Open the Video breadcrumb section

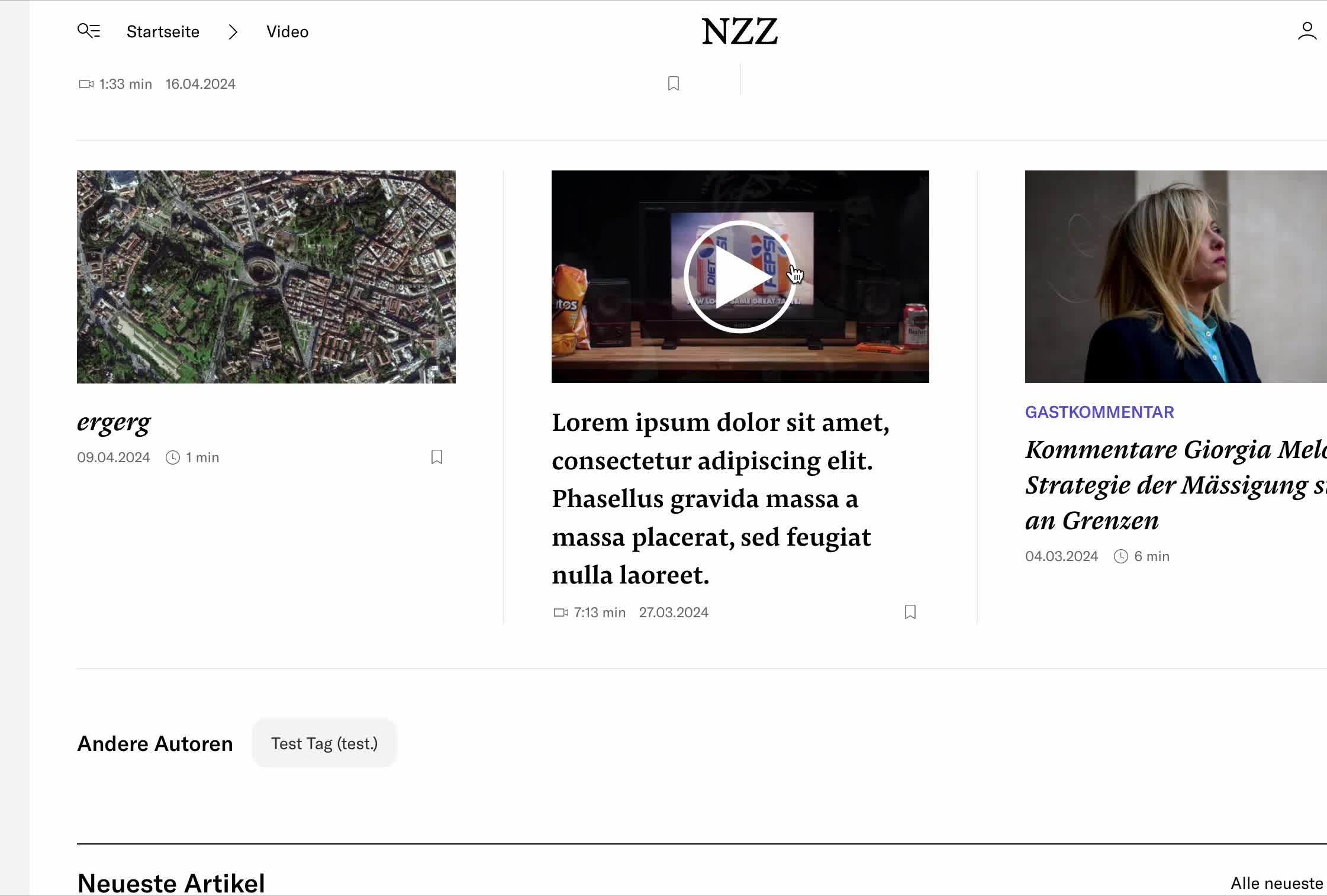(x=287, y=32)
